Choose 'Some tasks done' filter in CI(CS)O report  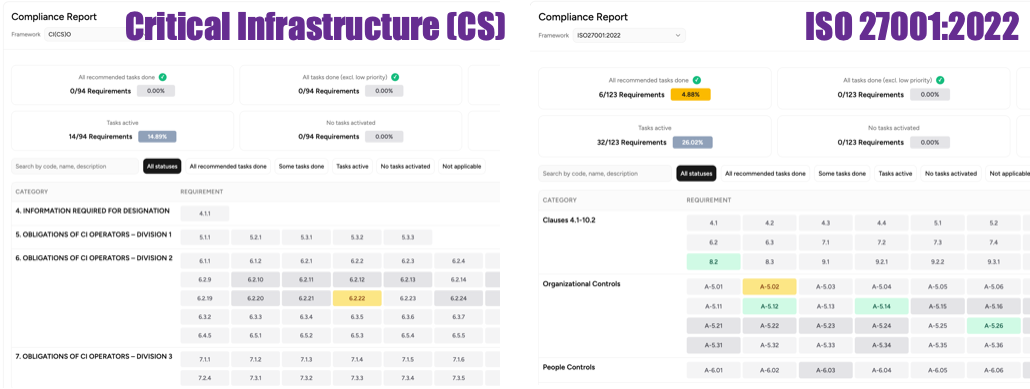pyautogui.click(x=301, y=166)
